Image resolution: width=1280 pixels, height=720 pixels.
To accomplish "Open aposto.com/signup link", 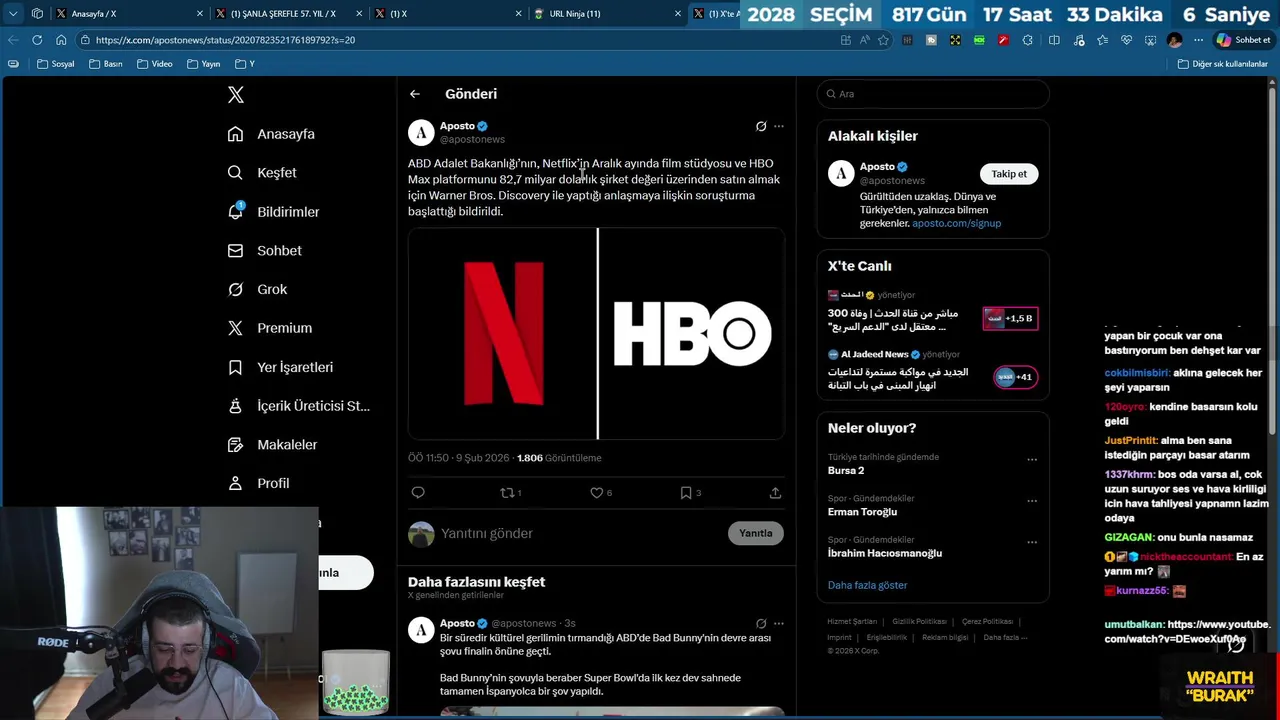I will coord(956,223).
